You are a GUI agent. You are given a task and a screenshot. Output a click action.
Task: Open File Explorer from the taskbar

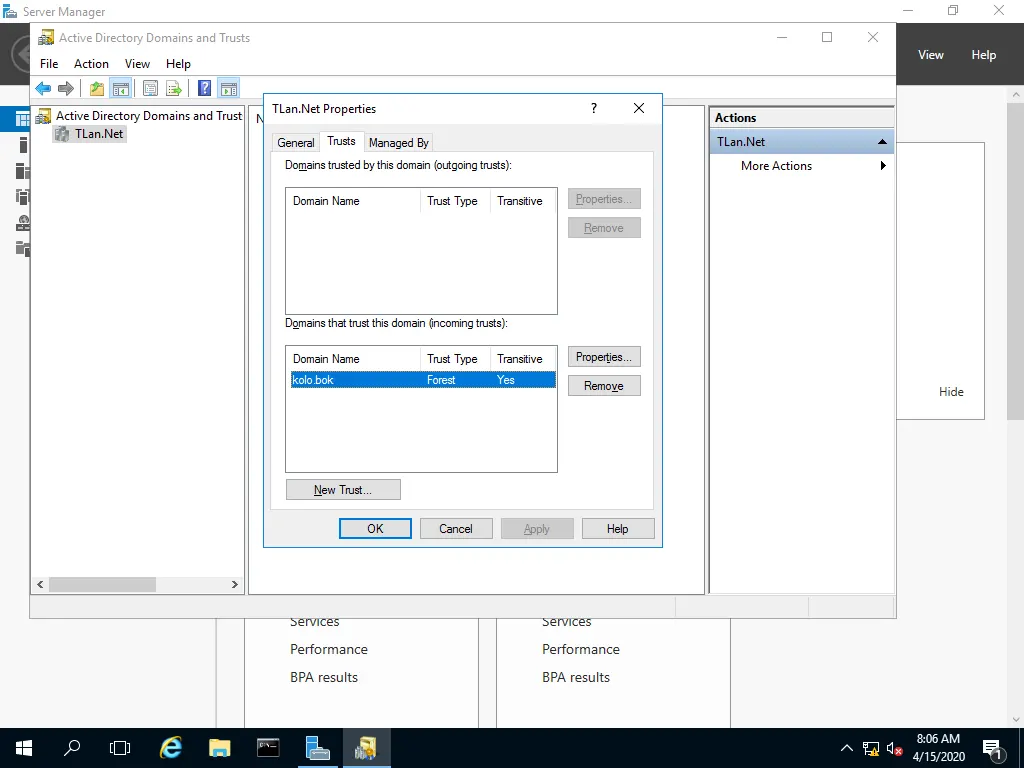coord(219,748)
